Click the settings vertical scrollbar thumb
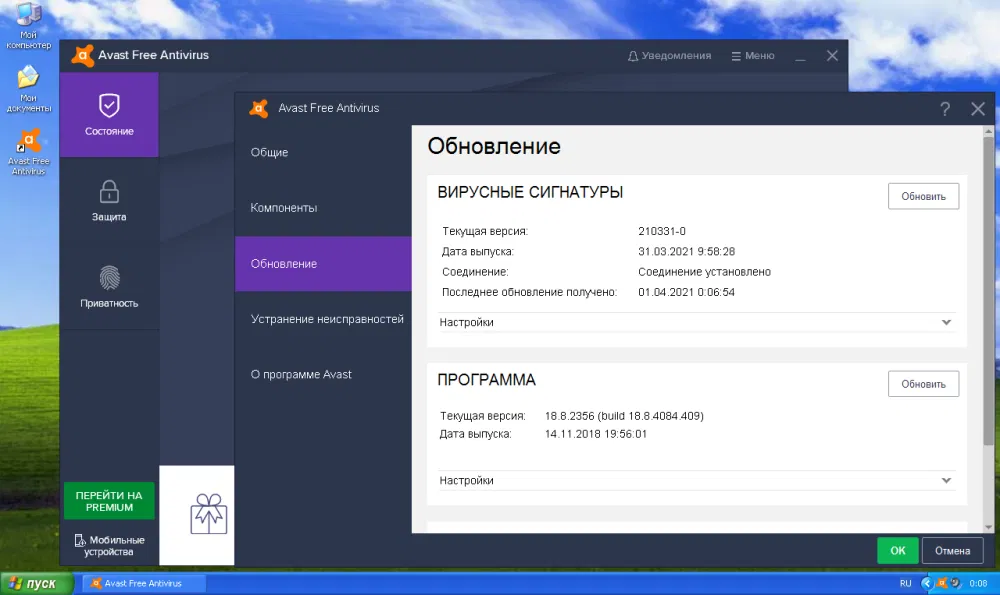The height and width of the screenshot is (595, 1000). 989,290
